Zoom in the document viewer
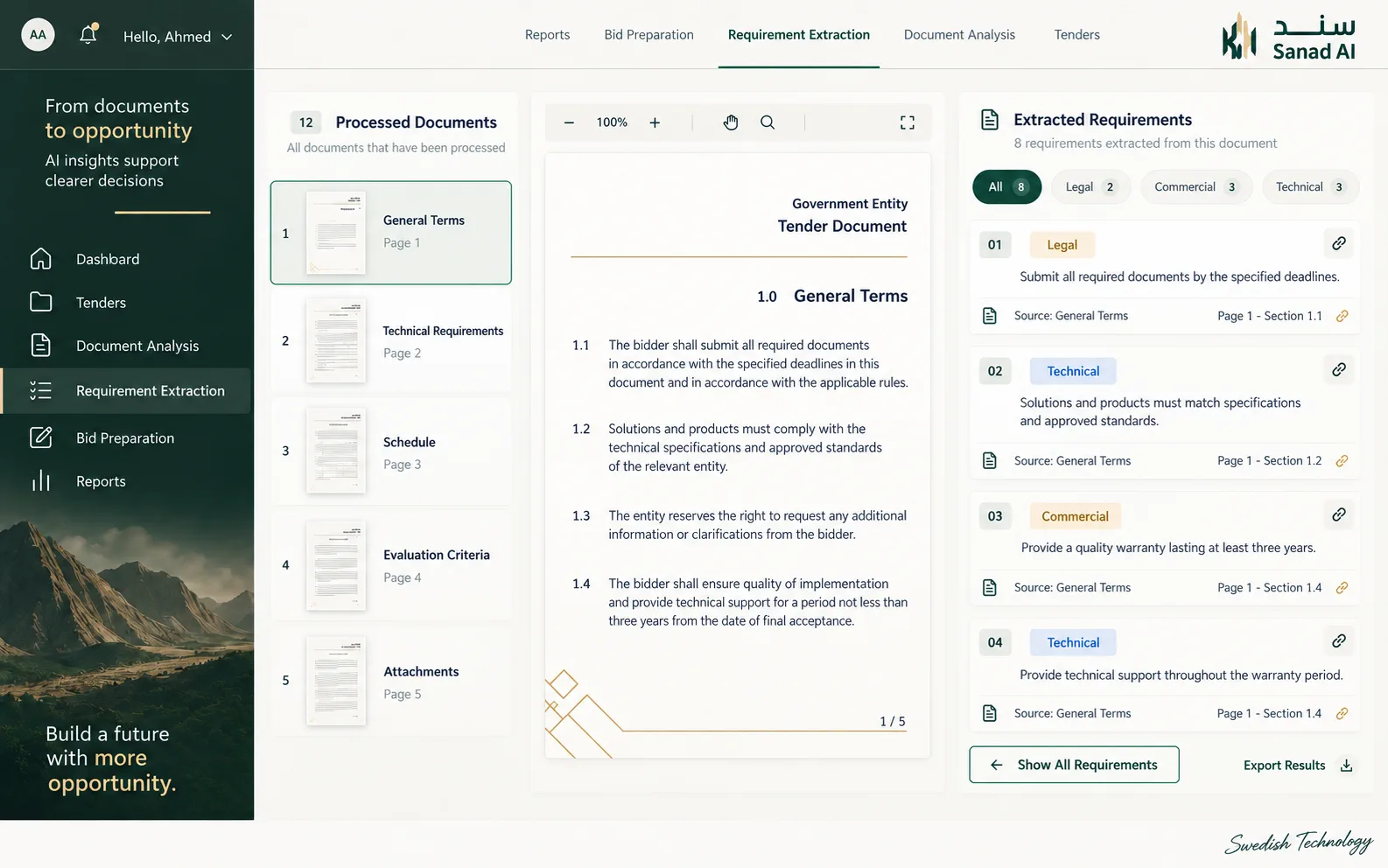Screen dimensions: 1388x868 655,122
